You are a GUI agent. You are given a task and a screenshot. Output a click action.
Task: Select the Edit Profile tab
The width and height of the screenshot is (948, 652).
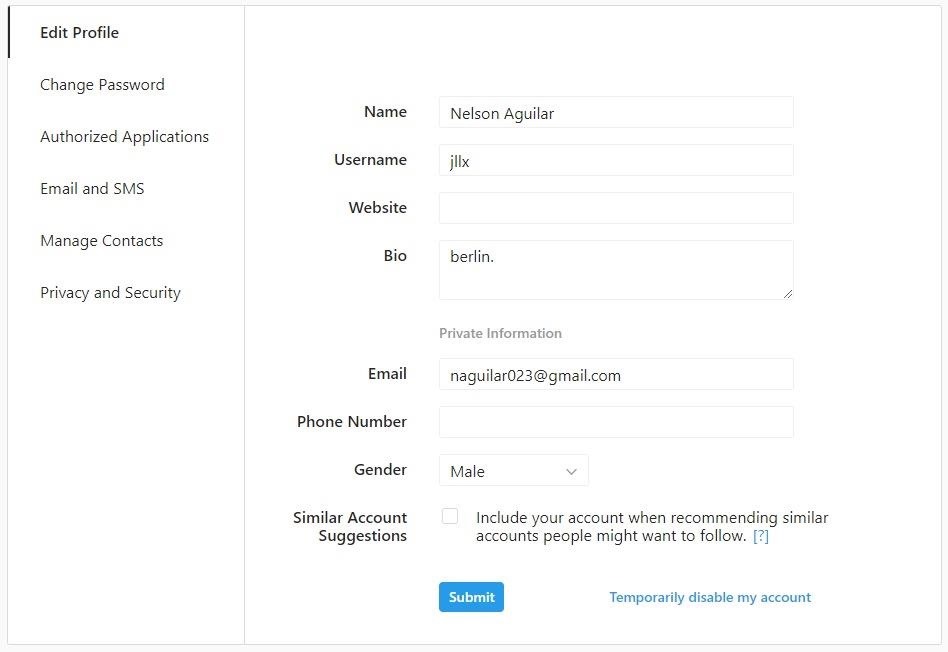[x=79, y=32]
